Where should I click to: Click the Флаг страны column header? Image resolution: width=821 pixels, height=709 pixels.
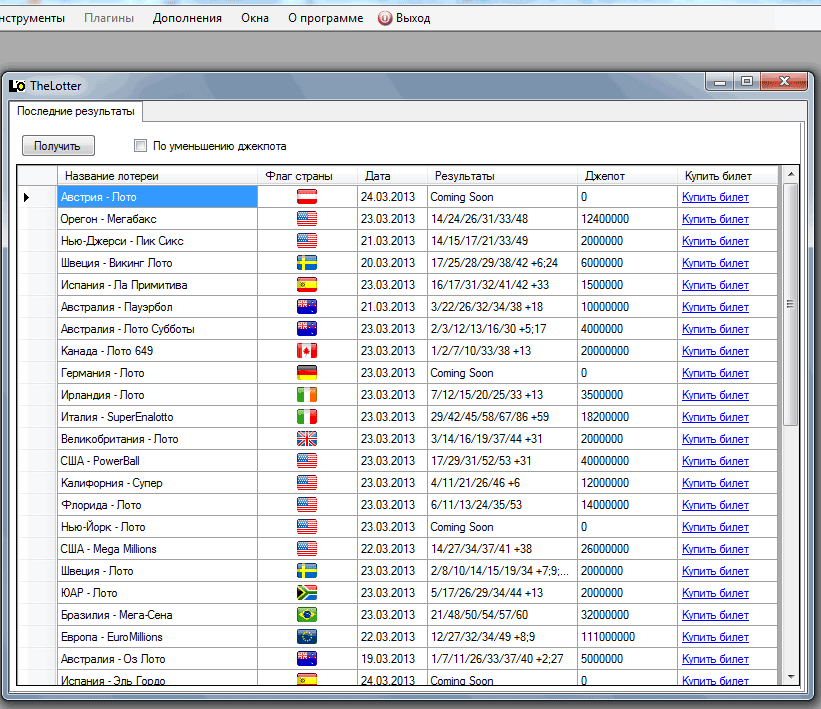[307, 176]
